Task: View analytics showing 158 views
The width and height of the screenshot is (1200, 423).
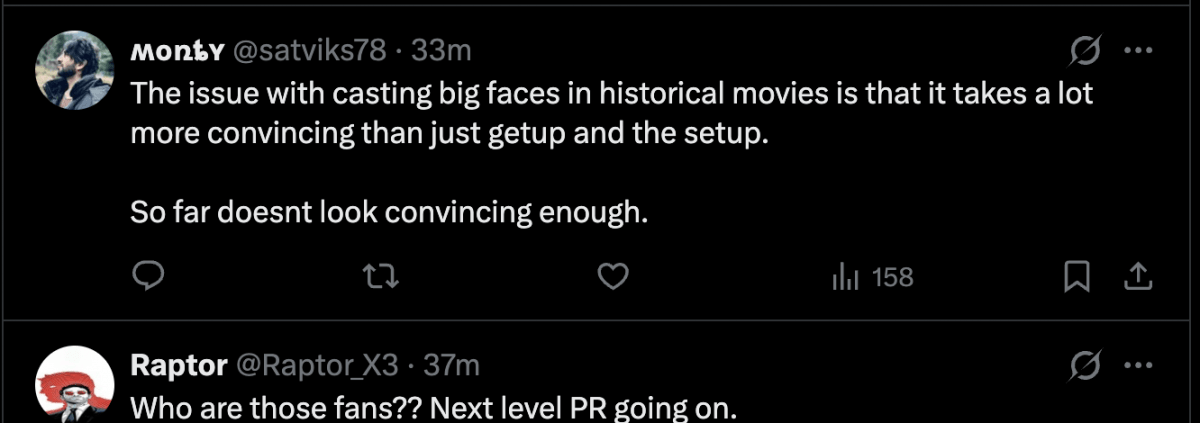Action: 872,277
